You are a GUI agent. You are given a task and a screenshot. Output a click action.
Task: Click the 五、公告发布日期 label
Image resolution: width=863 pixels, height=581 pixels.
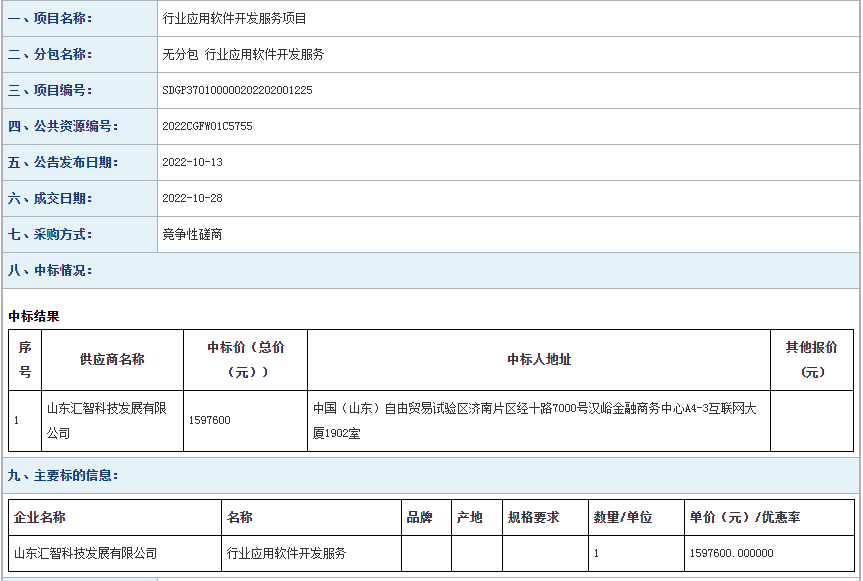tap(63, 162)
